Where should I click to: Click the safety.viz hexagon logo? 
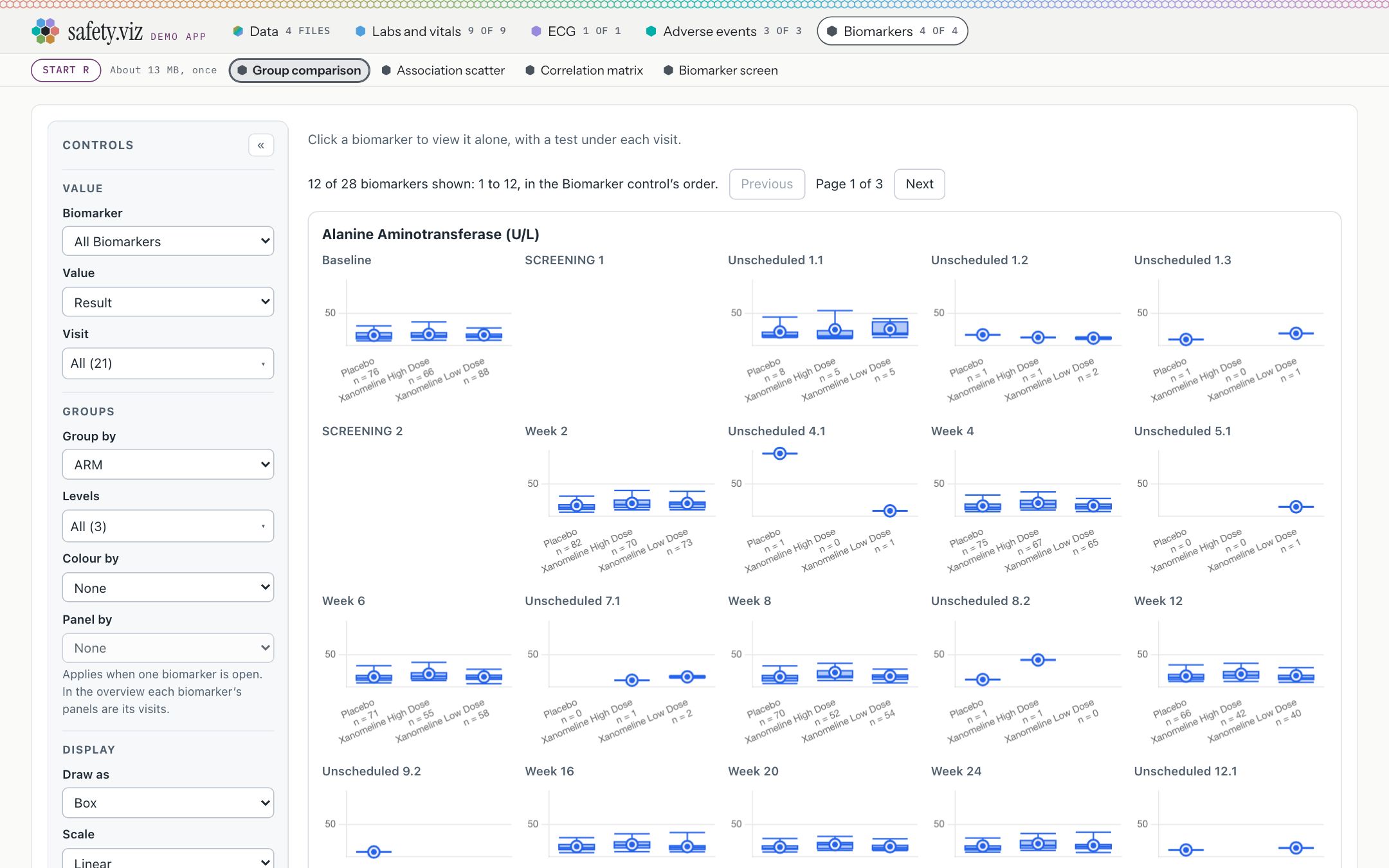coord(45,31)
